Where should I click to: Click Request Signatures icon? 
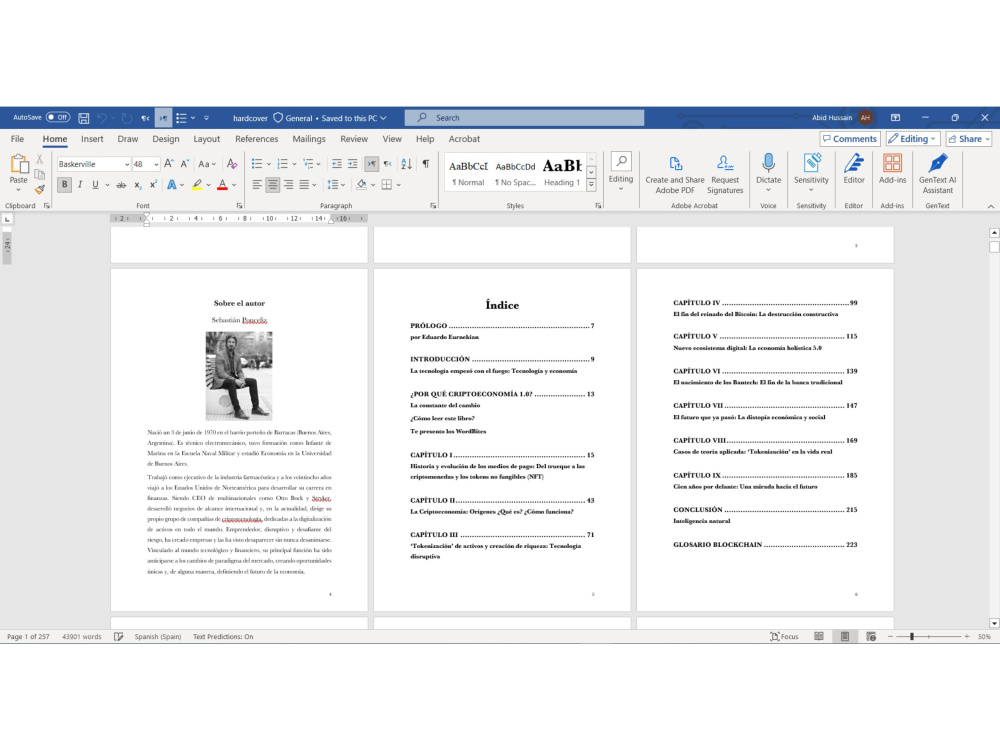click(x=725, y=174)
